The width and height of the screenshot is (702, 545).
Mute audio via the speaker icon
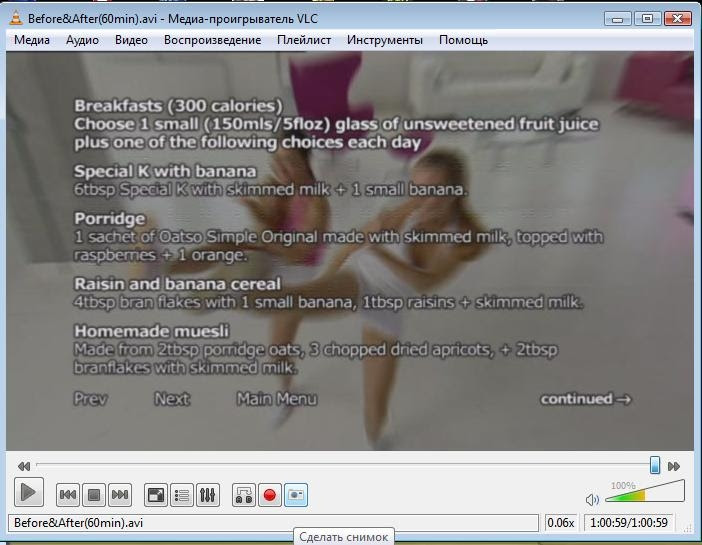pyautogui.click(x=592, y=499)
